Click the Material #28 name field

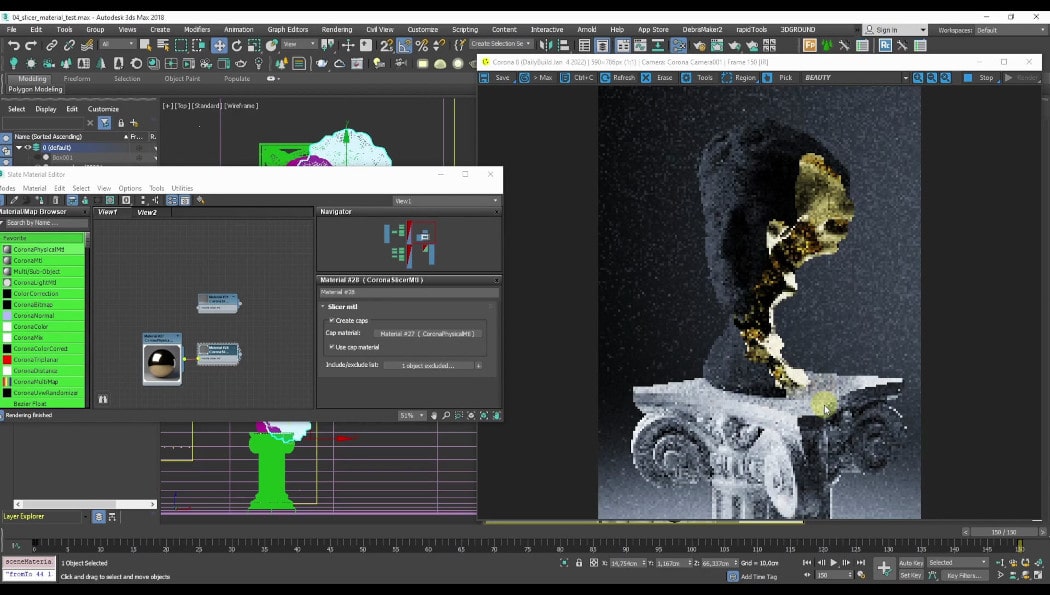[x=408, y=292]
